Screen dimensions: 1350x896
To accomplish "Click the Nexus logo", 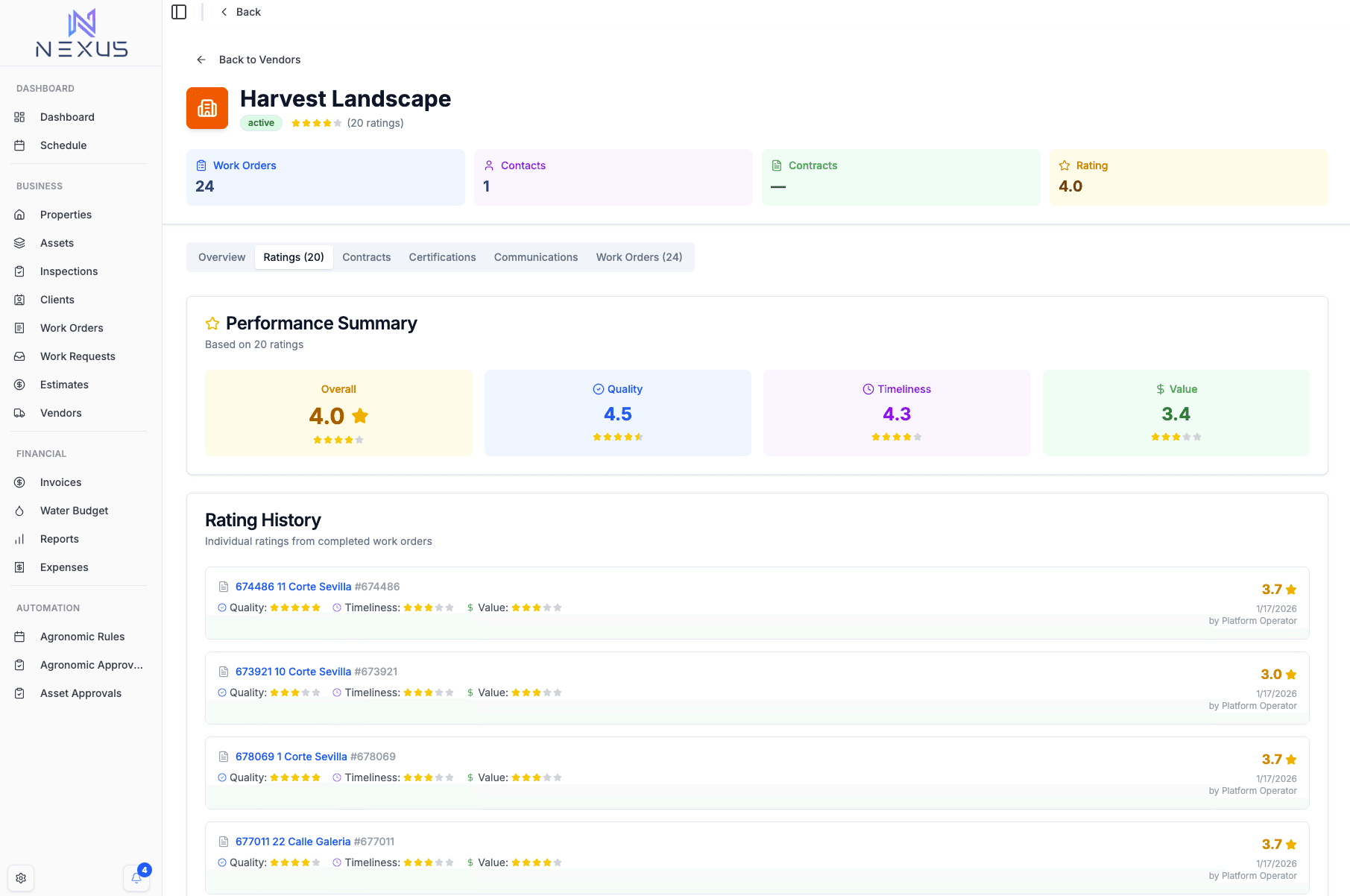I will (x=81, y=34).
